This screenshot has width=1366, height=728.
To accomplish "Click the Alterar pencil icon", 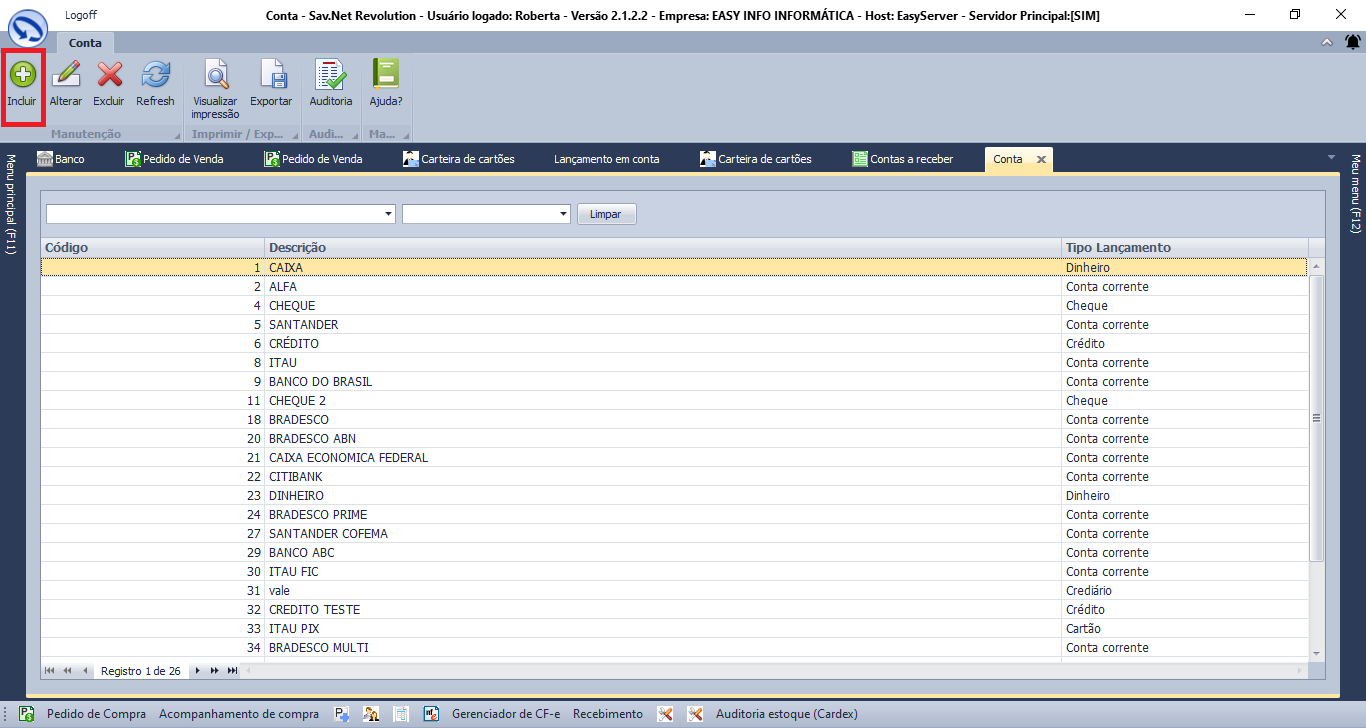I will point(66,75).
